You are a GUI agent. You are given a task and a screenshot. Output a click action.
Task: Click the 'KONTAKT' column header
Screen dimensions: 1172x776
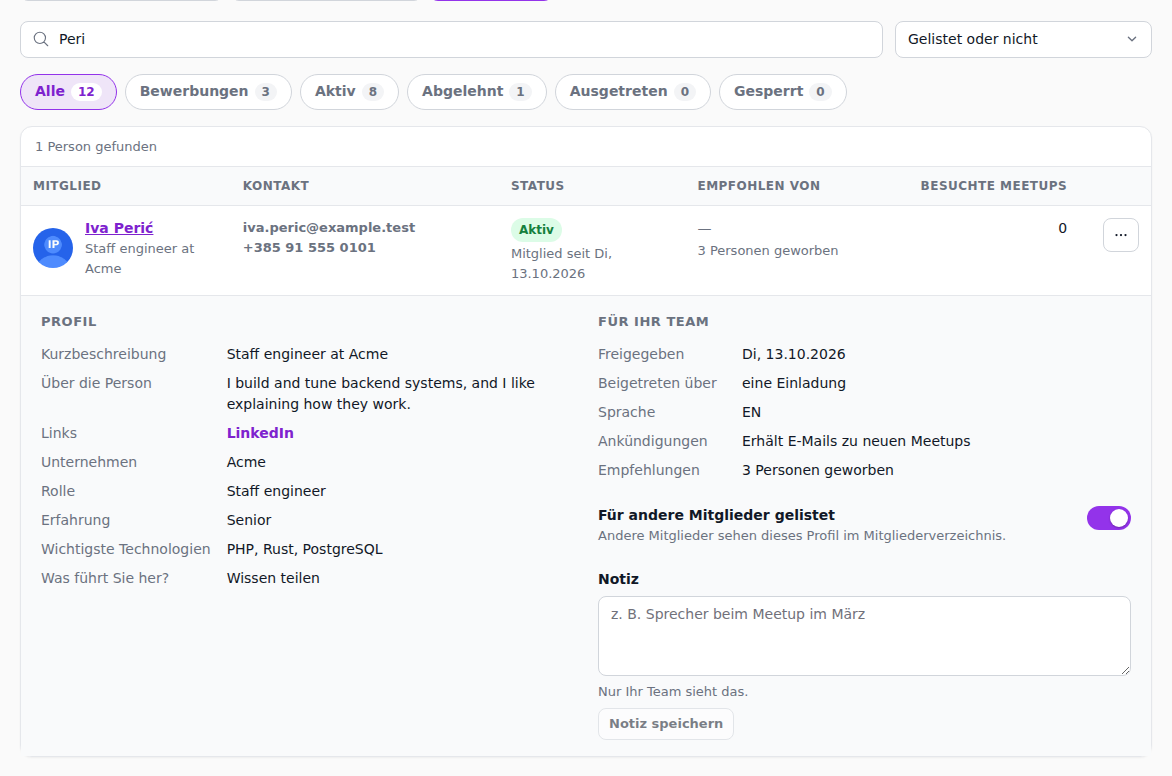pos(276,185)
